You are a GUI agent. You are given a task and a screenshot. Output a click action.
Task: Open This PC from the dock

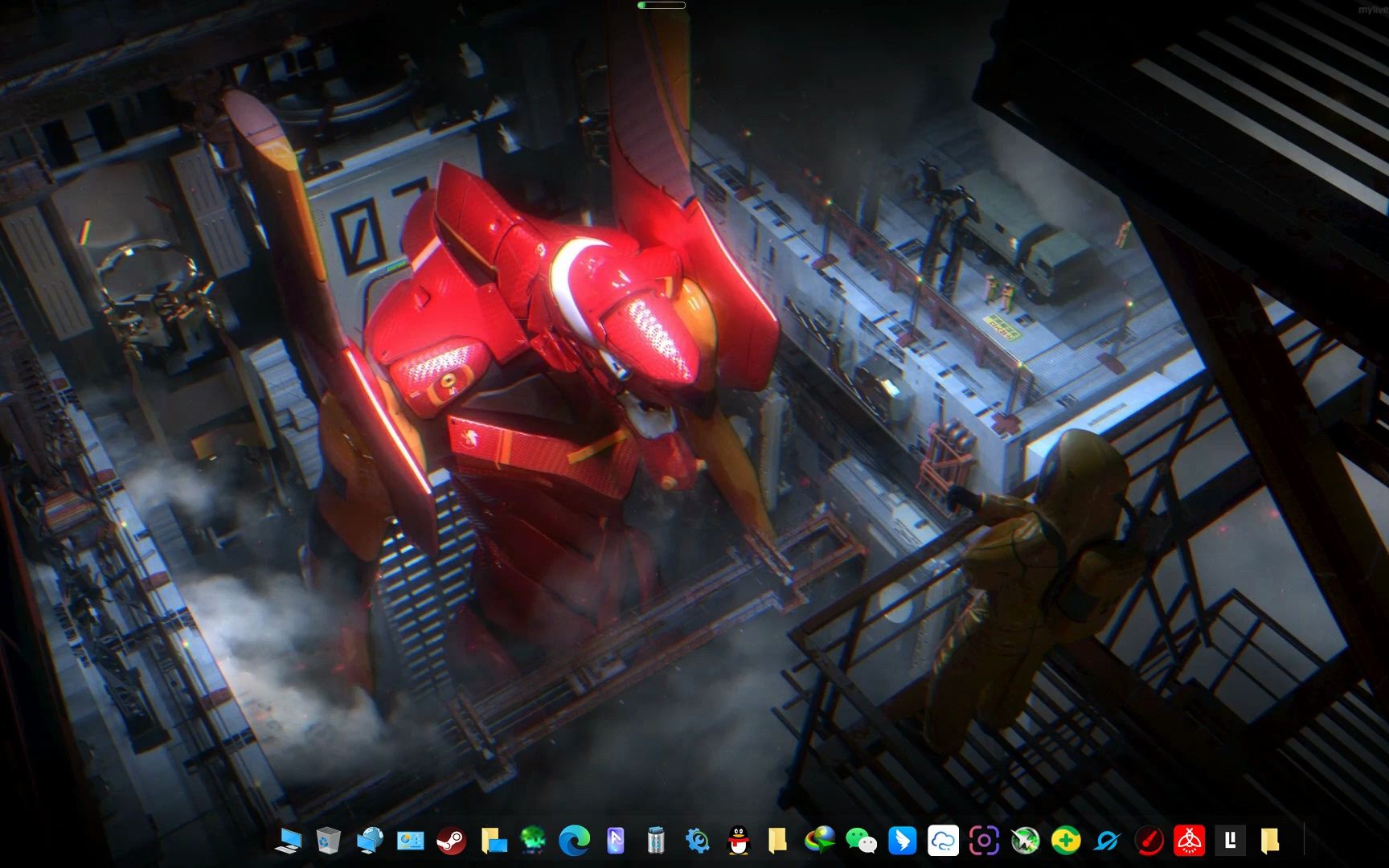[288, 841]
